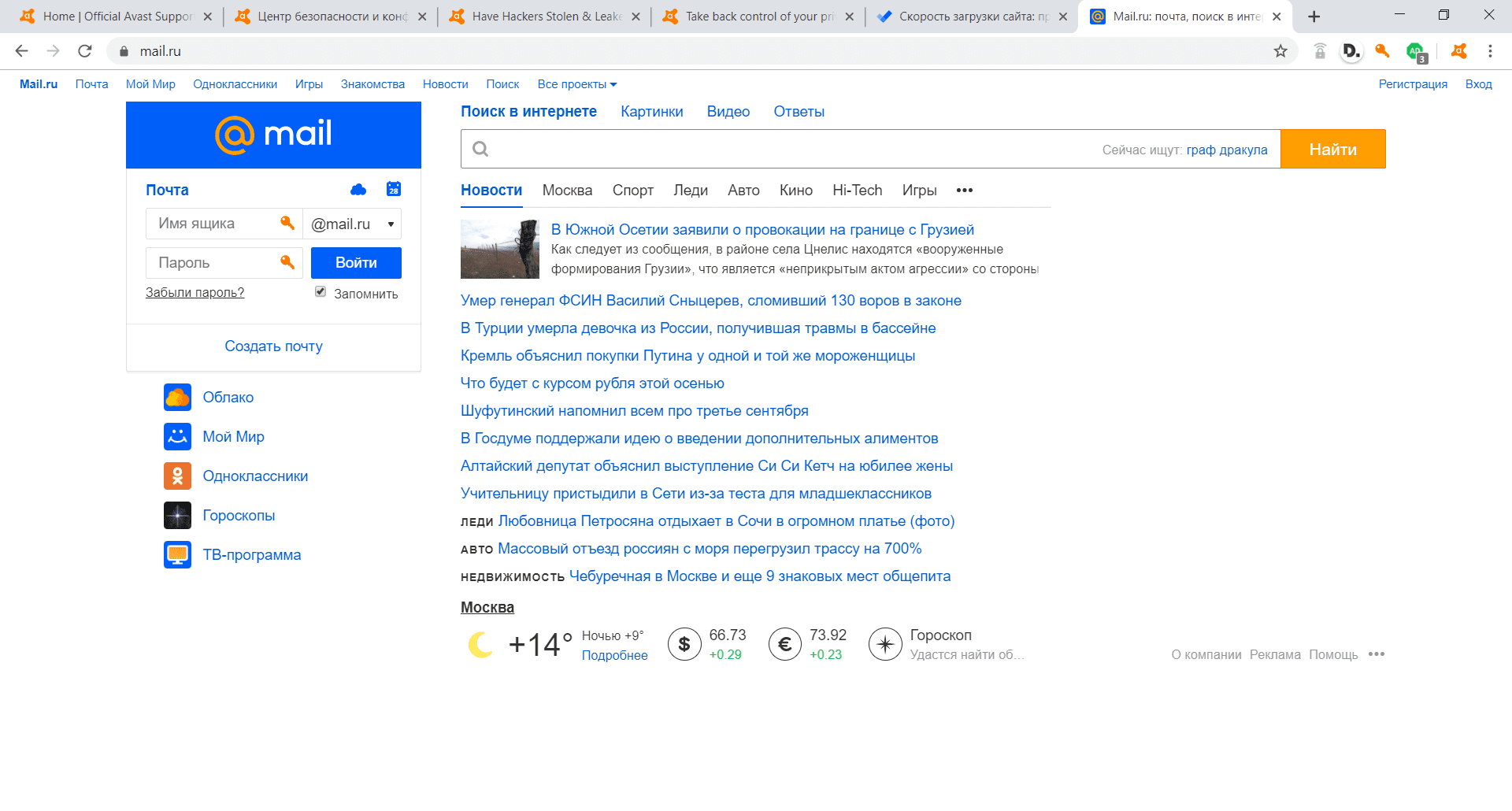Click the magnifier icon in the search box
The image size is (1512, 811).
[x=480, y=149]
